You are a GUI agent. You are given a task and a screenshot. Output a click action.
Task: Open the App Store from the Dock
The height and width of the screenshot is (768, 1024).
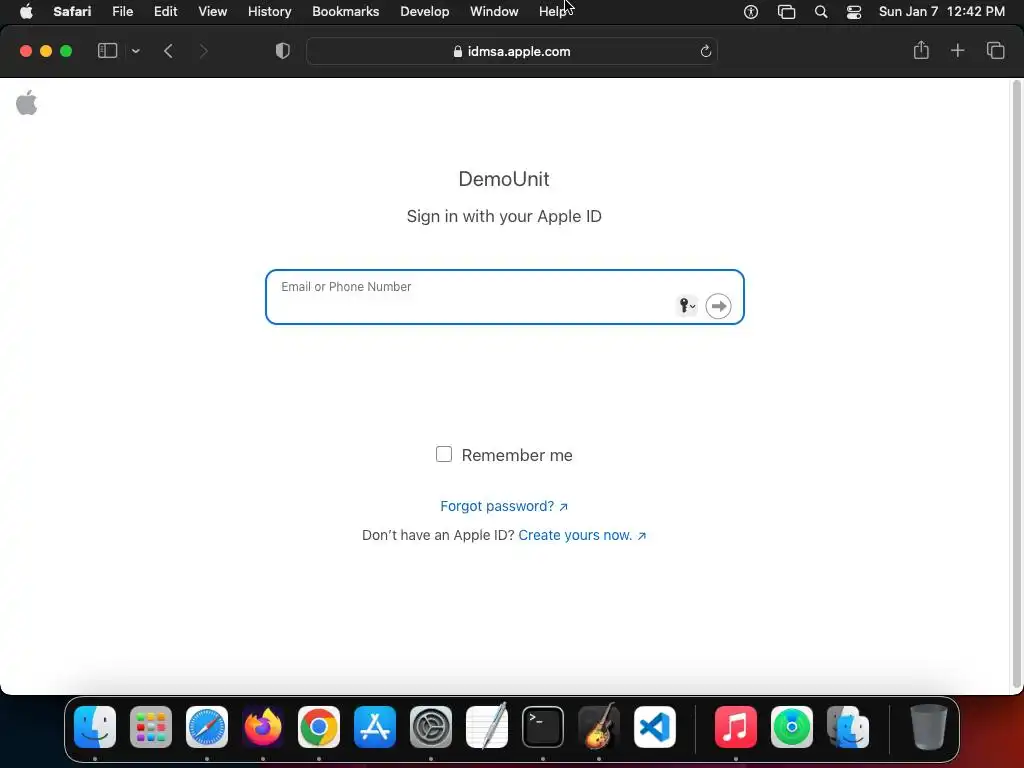(375, 727)
